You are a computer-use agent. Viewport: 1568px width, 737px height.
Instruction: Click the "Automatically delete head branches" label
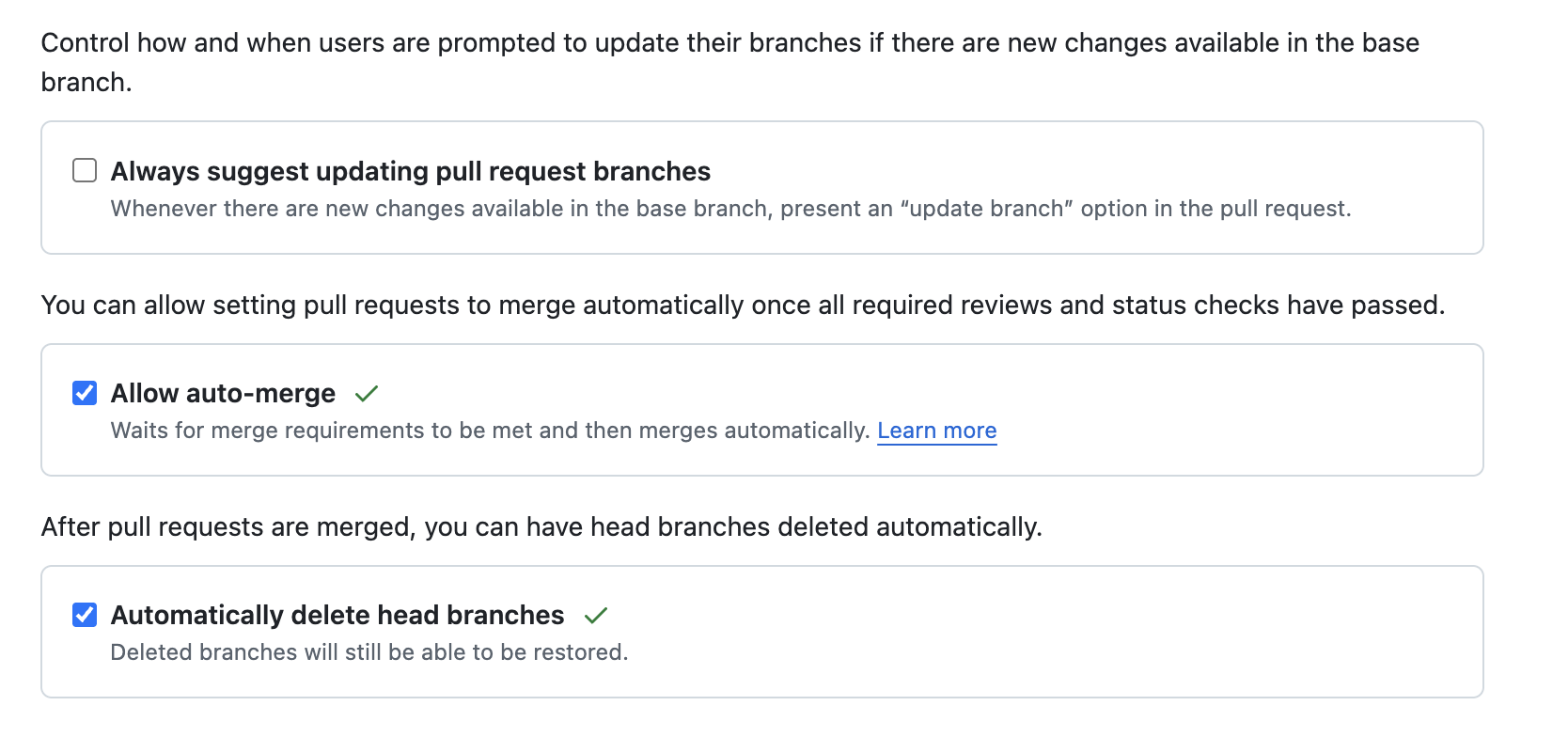pyautogui.click(x=337, y=615)
